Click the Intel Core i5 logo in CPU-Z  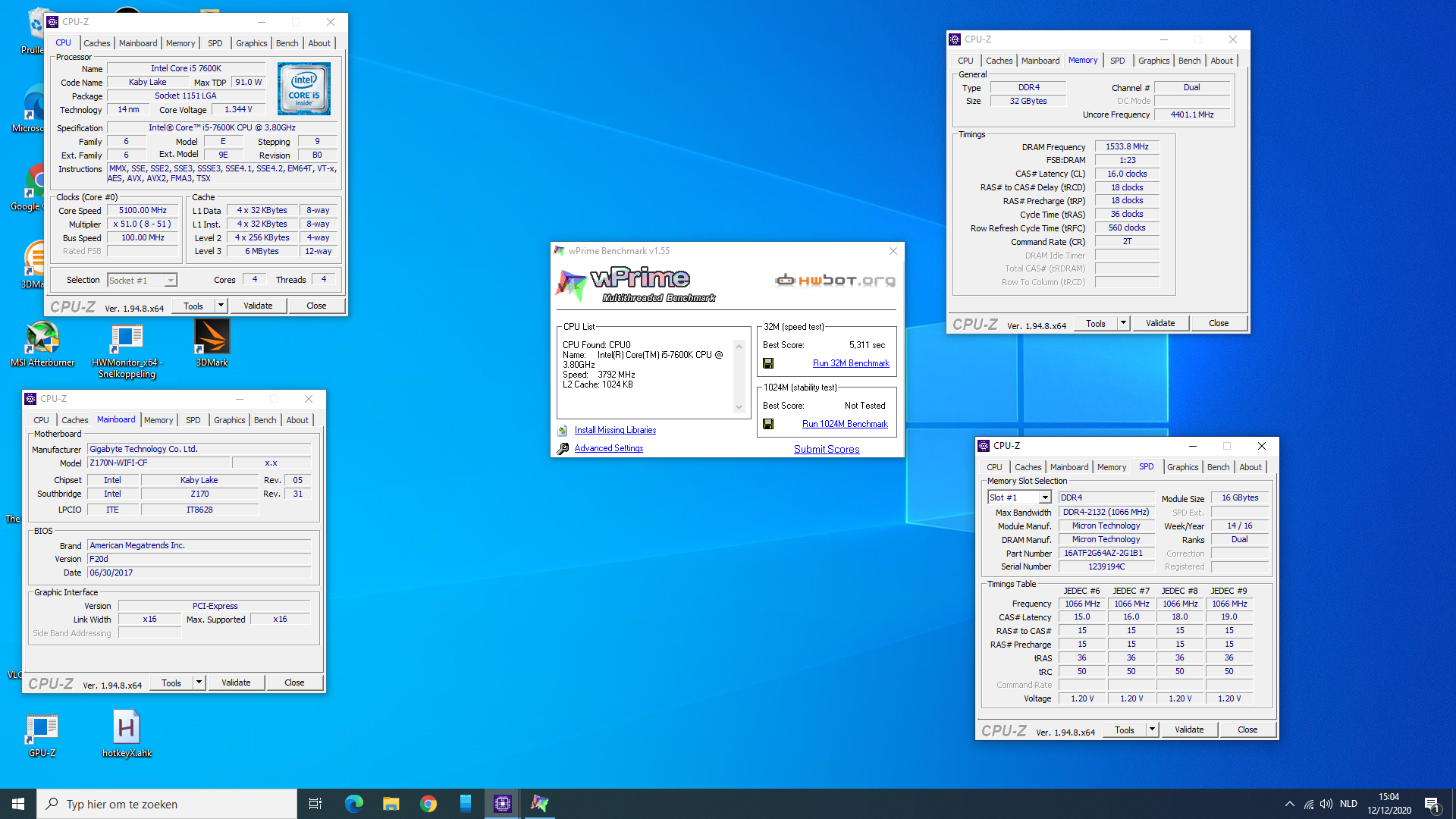click(304, 89)
